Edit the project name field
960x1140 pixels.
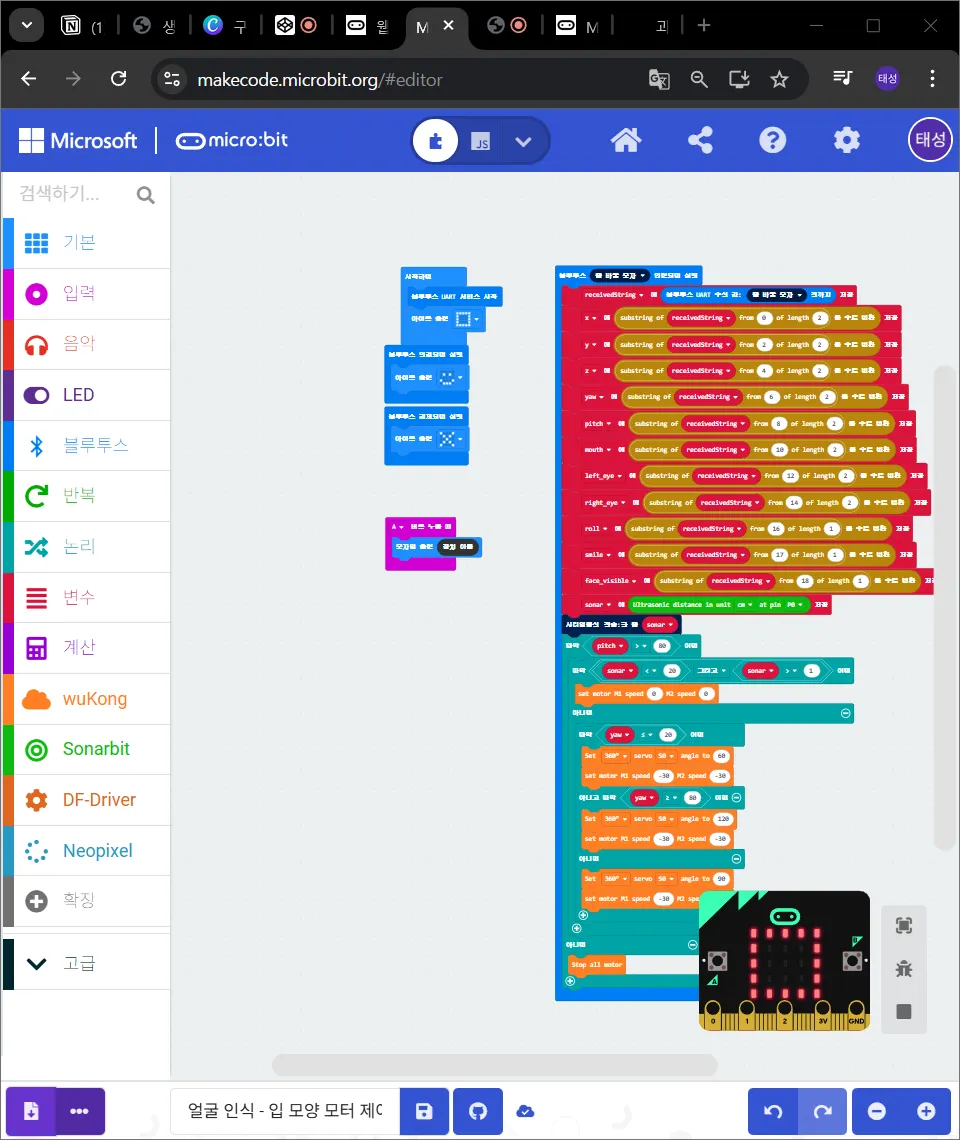pyautogui.click(x=285, y=1111)
